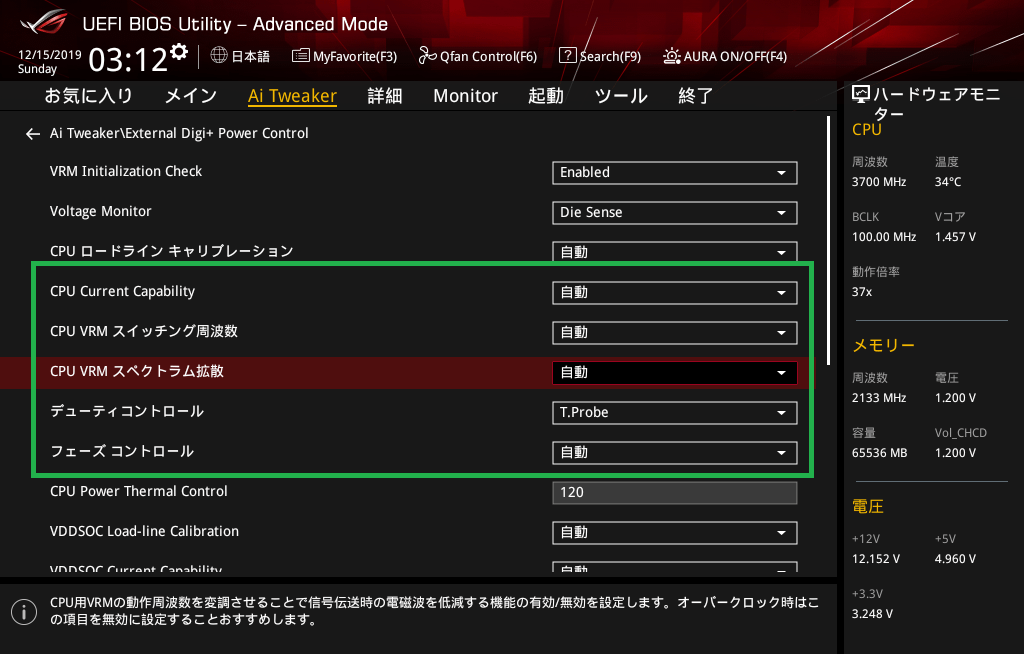Click the info icon in help panel

coord(20,611)
